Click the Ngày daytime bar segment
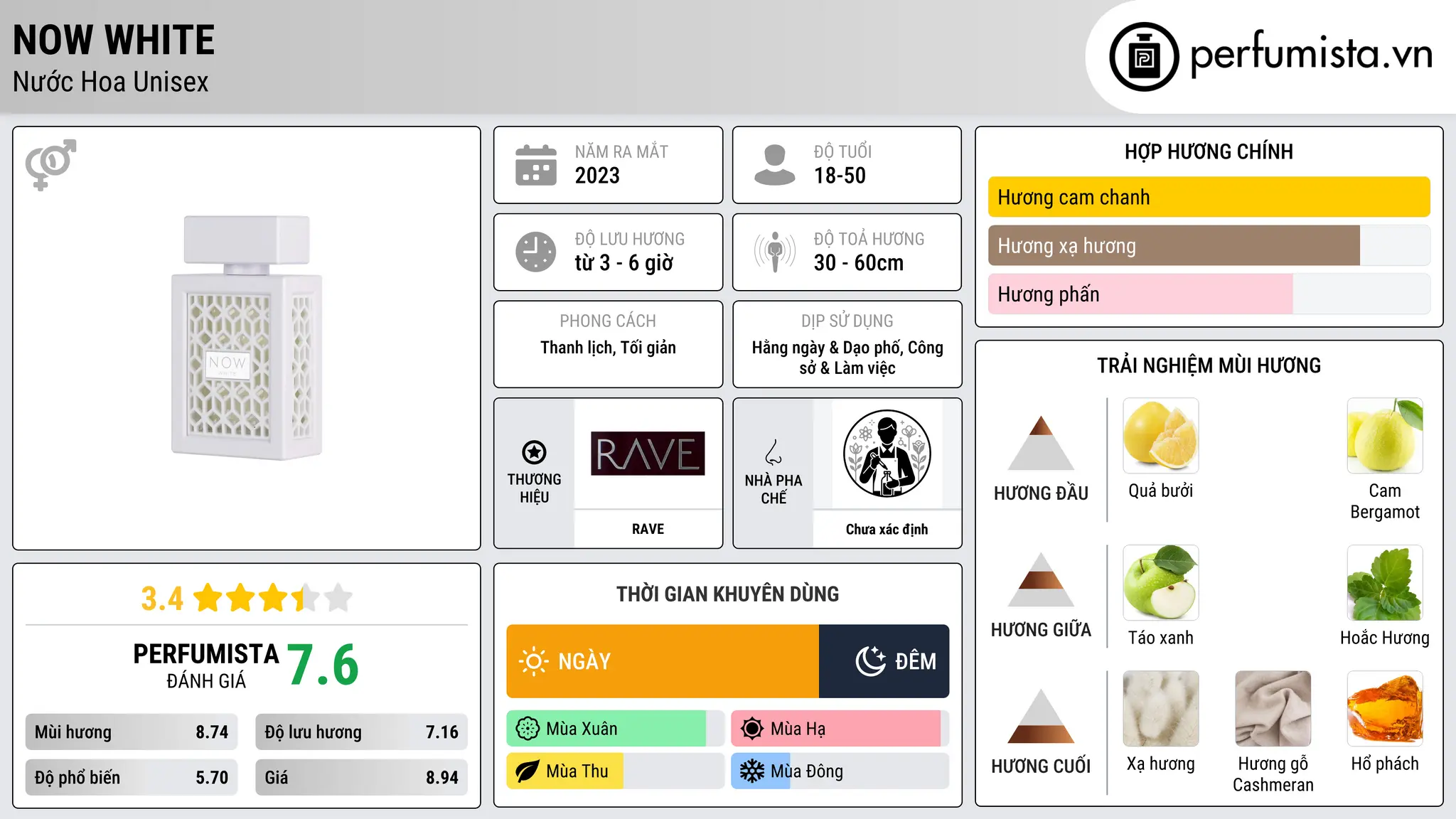This screenshot has width=1456, height=819. click(663, 661)
